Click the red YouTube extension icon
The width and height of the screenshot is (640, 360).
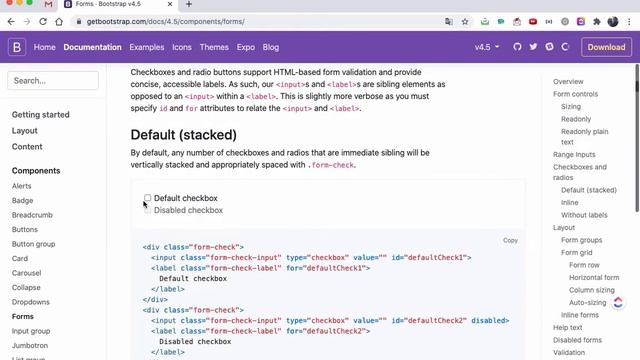[533, 22]
